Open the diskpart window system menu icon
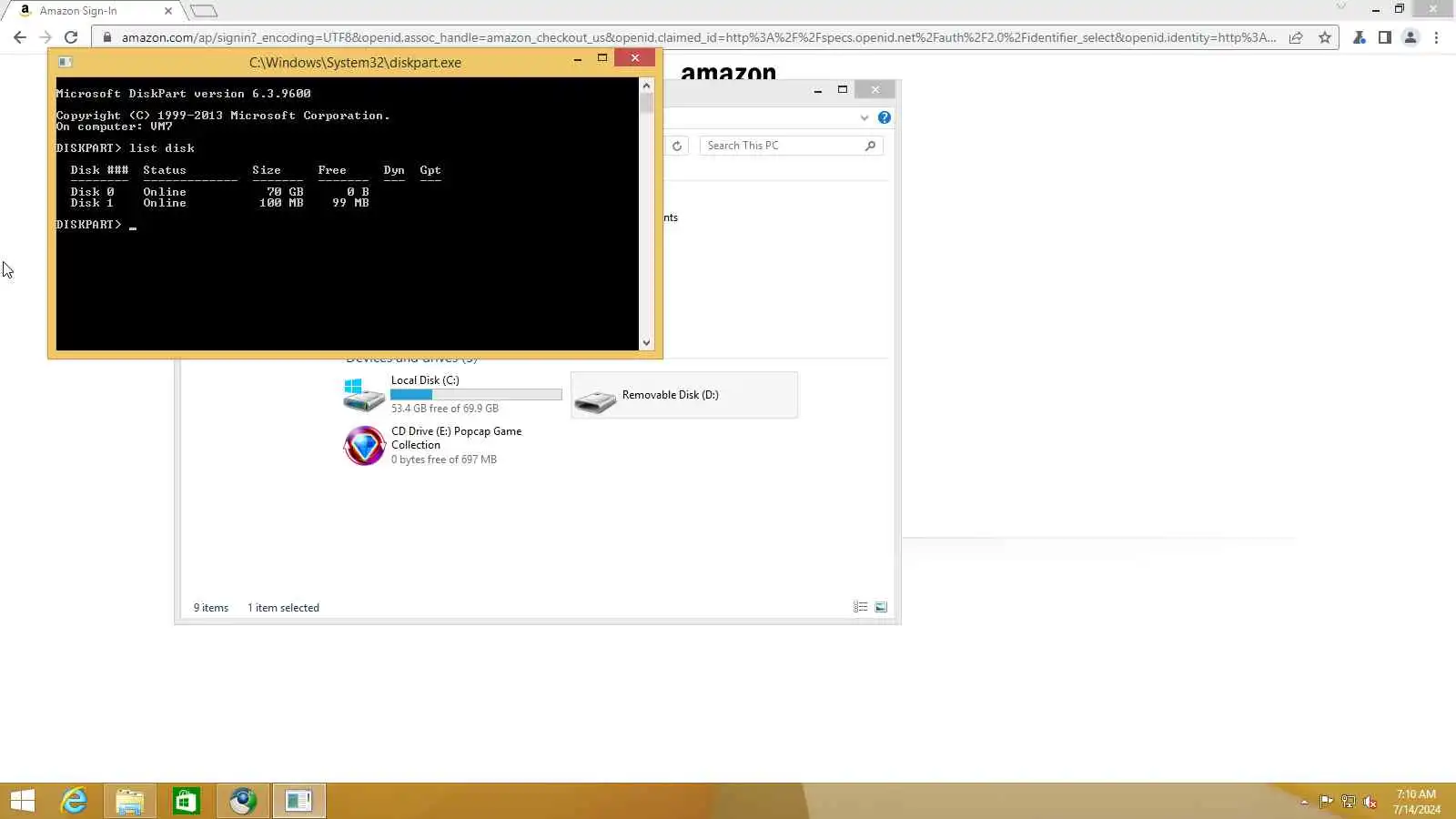The height and width of the screenshot is (819, 1456). 65,62
